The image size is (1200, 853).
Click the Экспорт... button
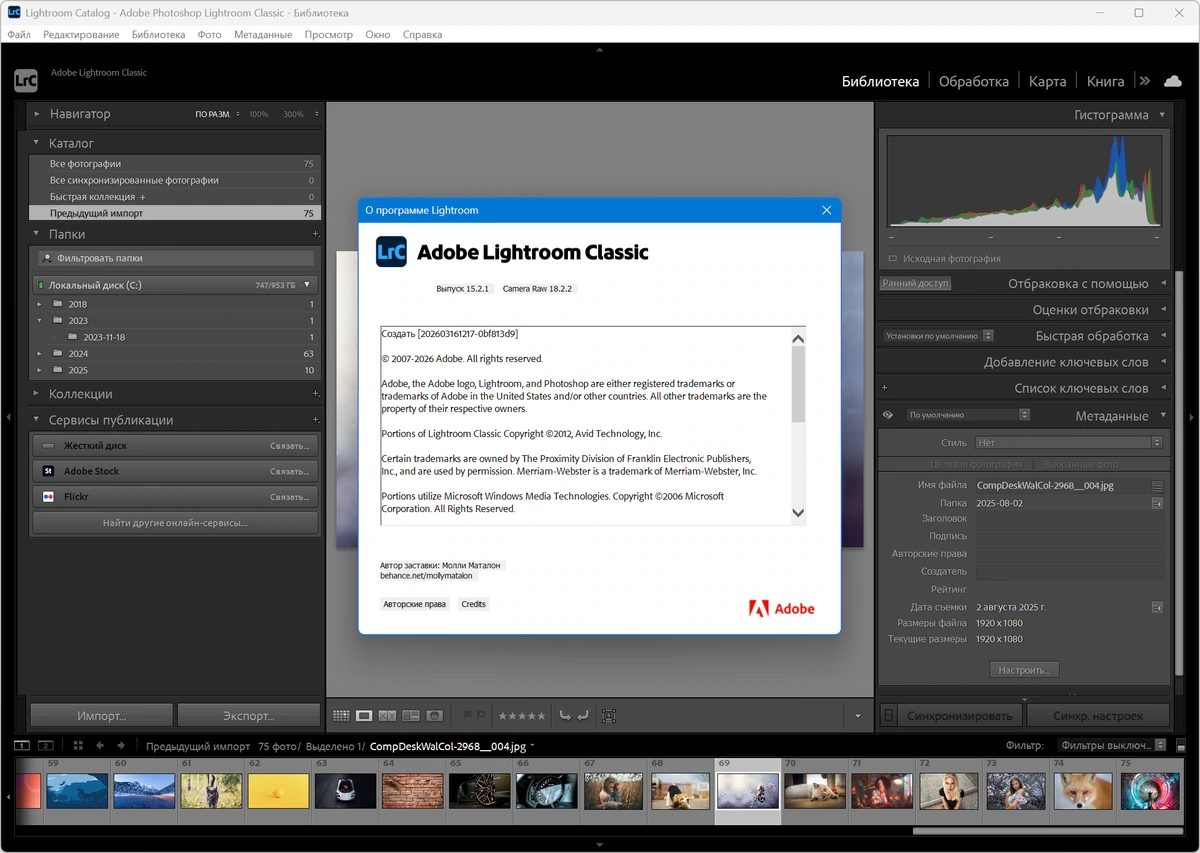point(249,715)
